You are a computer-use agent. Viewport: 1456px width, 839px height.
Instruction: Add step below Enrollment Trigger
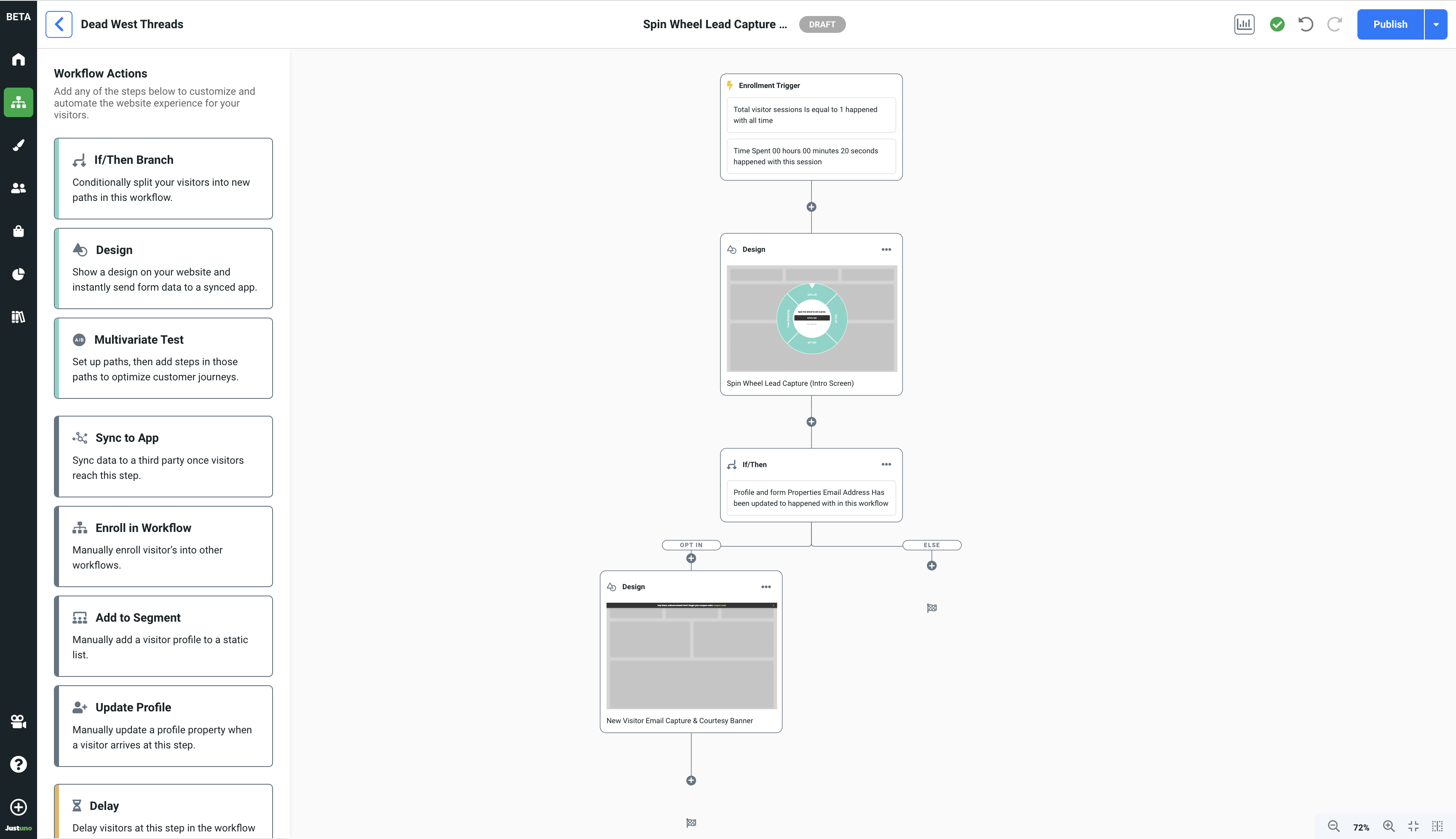point(811,207)
